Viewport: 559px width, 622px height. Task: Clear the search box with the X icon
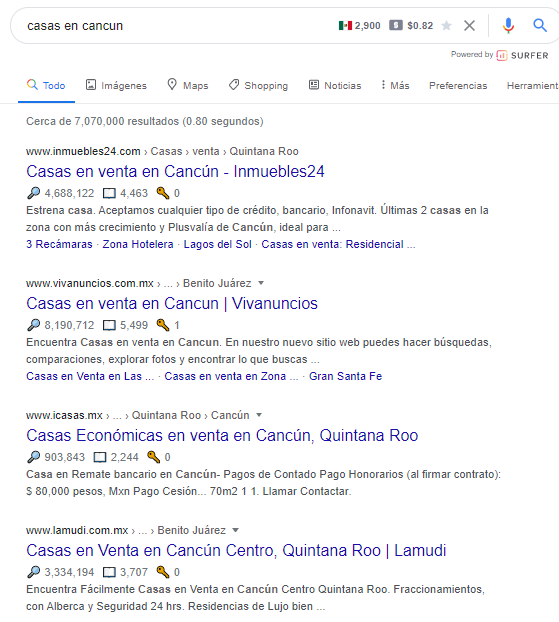point(469,26)
